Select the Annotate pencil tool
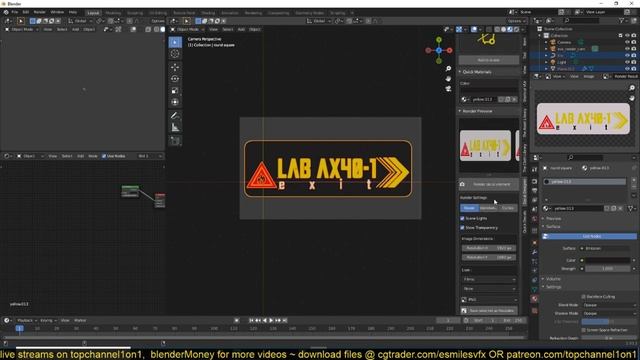The width and height of the screenshot is (640, 360). [175, 116]
